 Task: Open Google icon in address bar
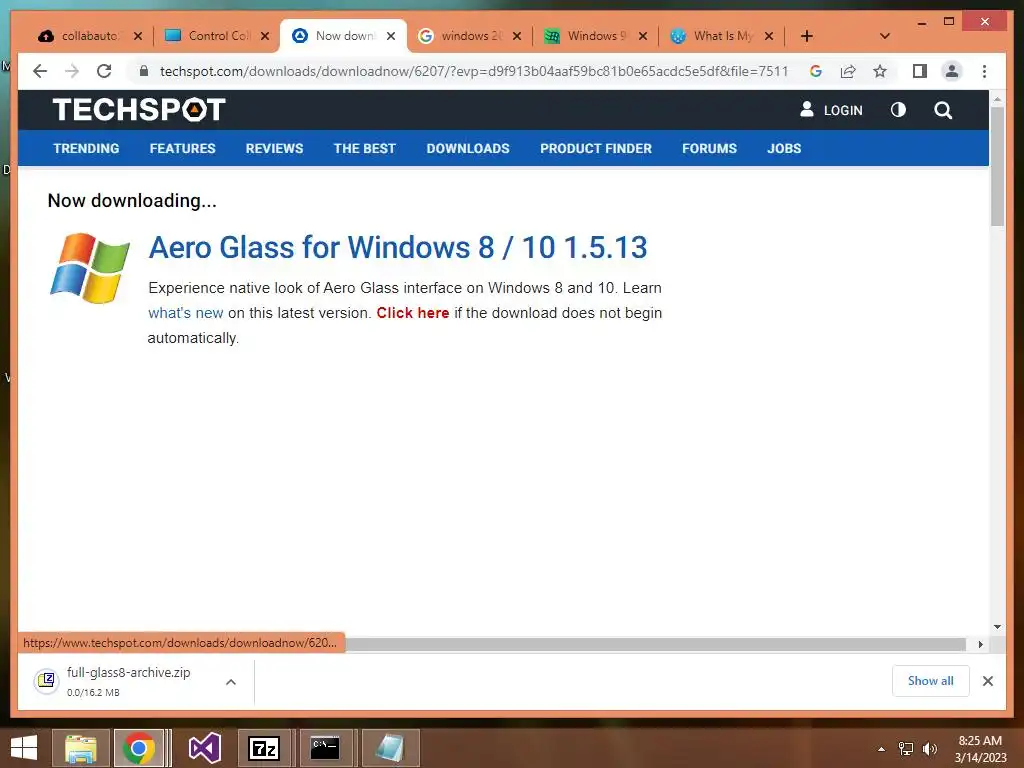tap(816, 71)
